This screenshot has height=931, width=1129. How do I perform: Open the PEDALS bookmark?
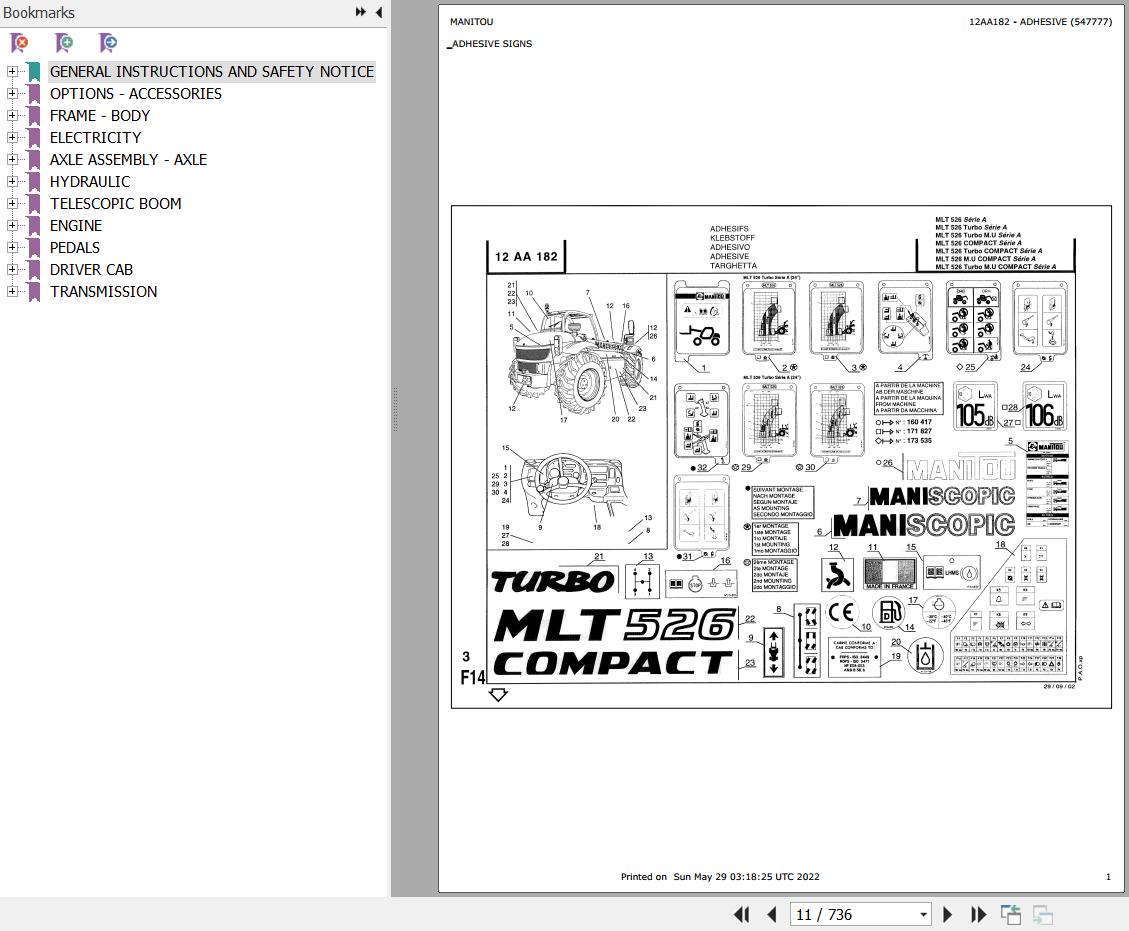75,247
